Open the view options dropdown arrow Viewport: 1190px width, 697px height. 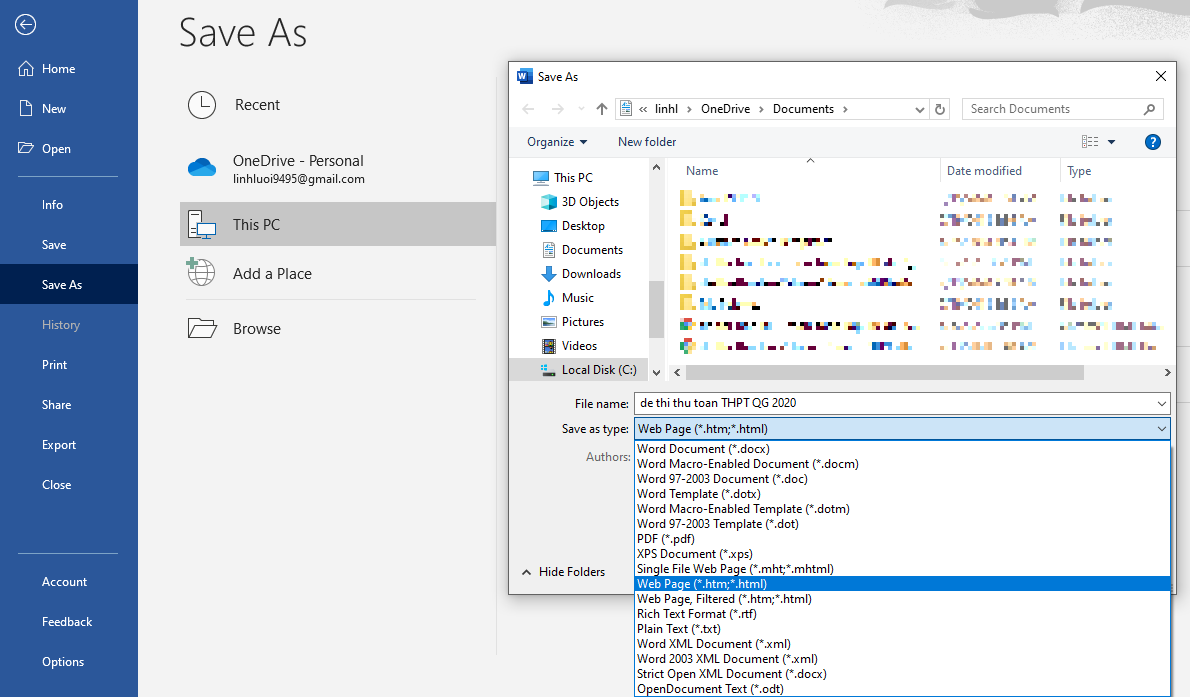tap(1111, 142)
